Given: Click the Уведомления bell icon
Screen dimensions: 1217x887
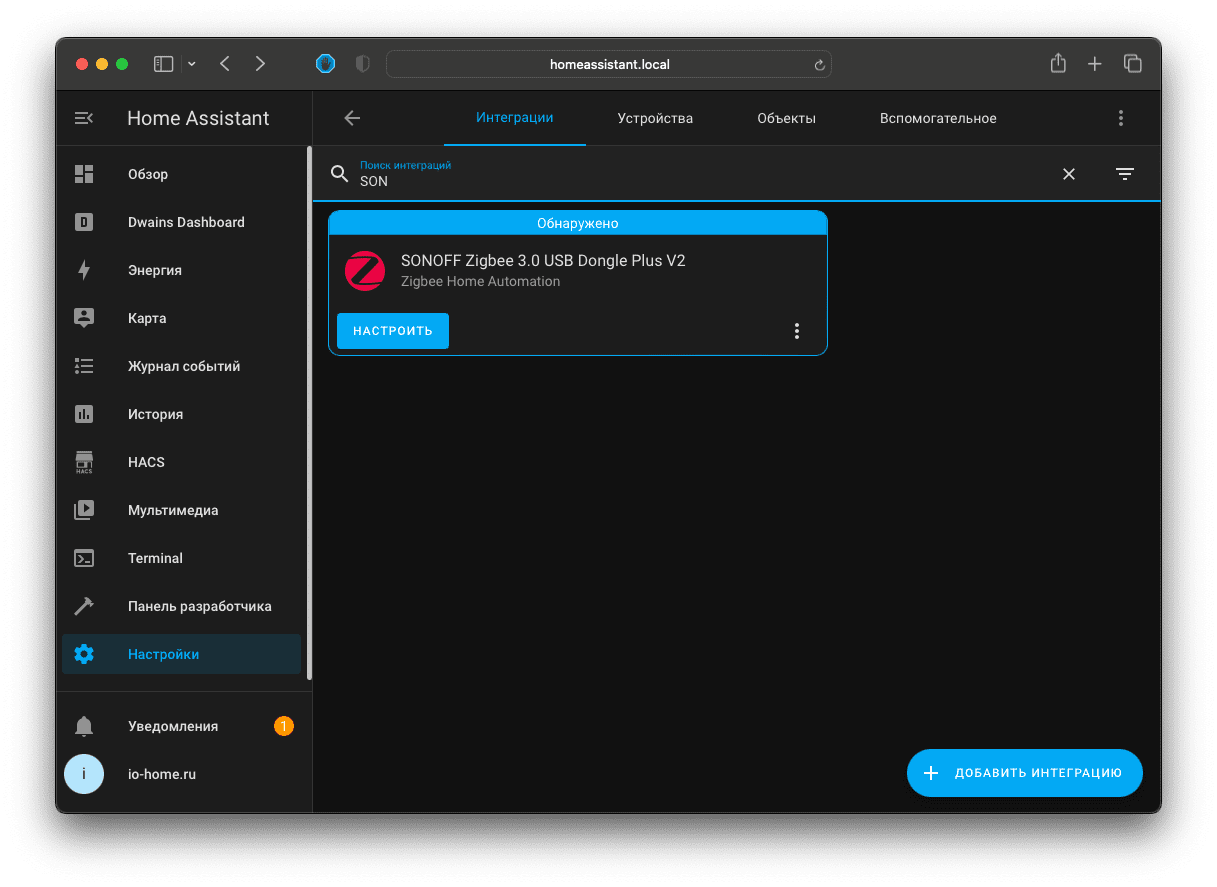Looking at the screenshot, I should pyautogui.click(x=84, y=726).
